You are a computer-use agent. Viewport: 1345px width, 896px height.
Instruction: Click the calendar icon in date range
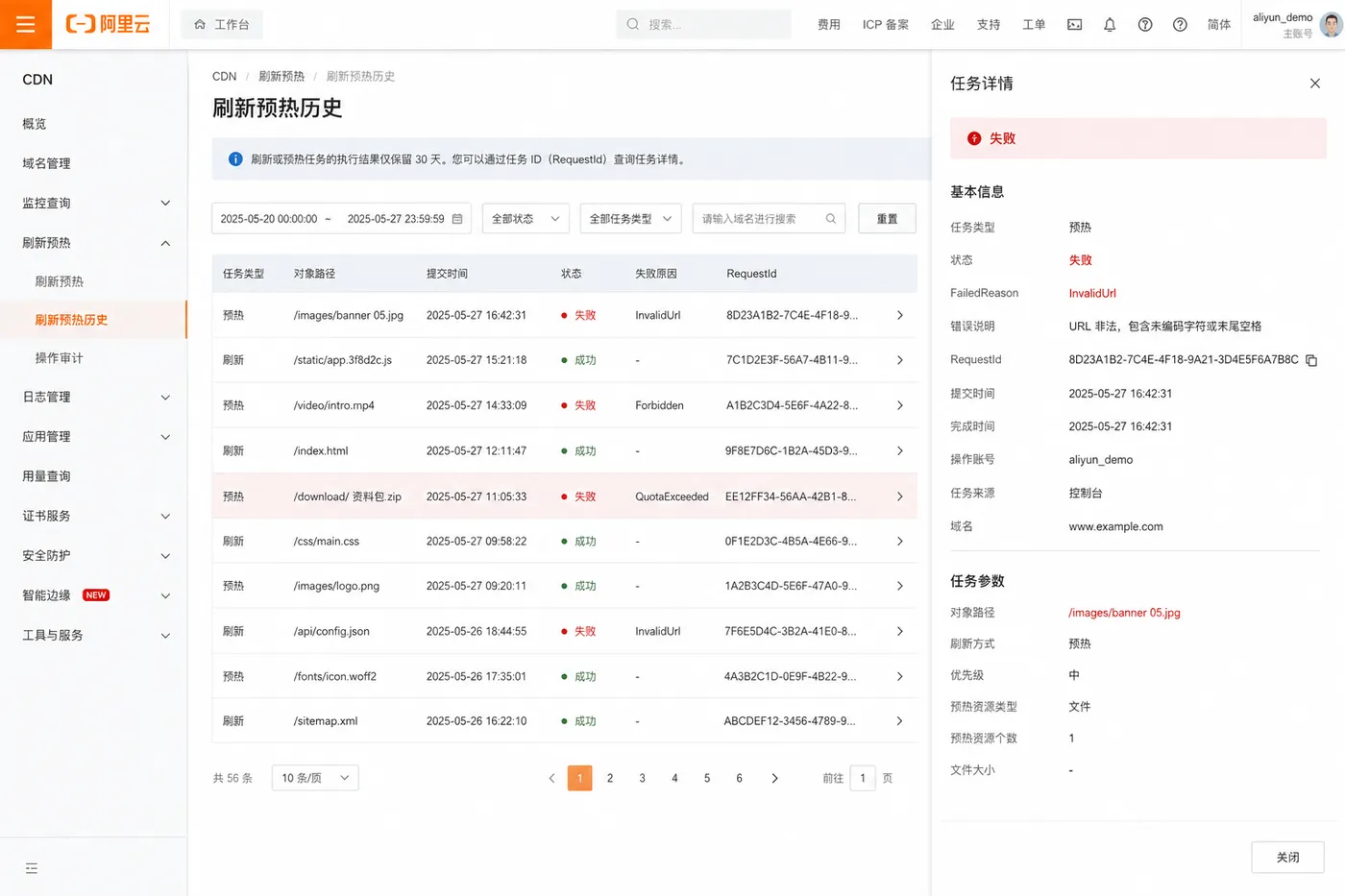[457, 219]
